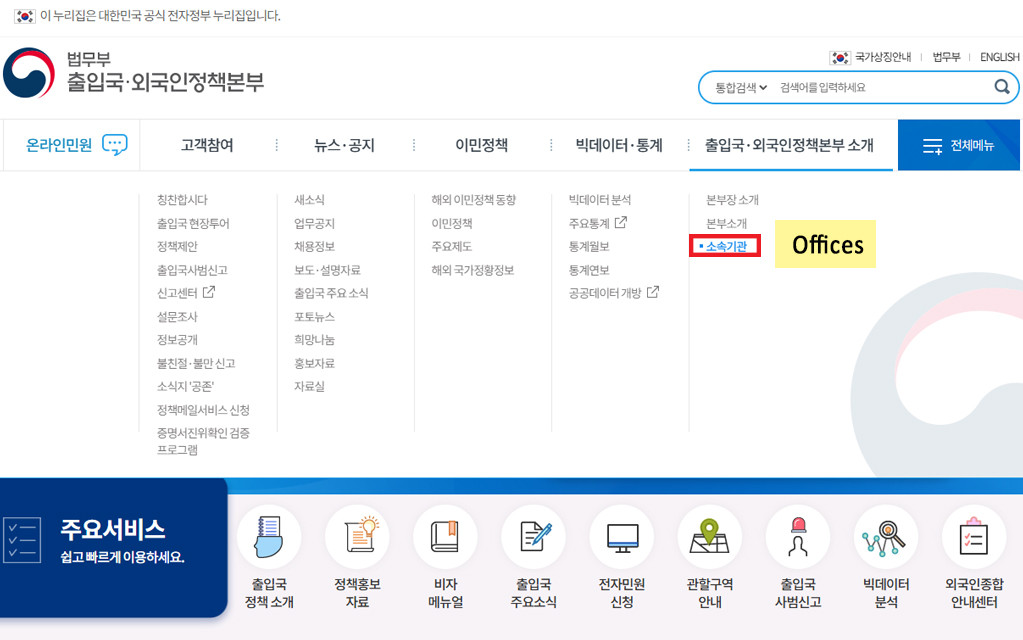
Task: Go to 법무부 출입국·외국인정책본부 home logo
Action: click(134, 72)
